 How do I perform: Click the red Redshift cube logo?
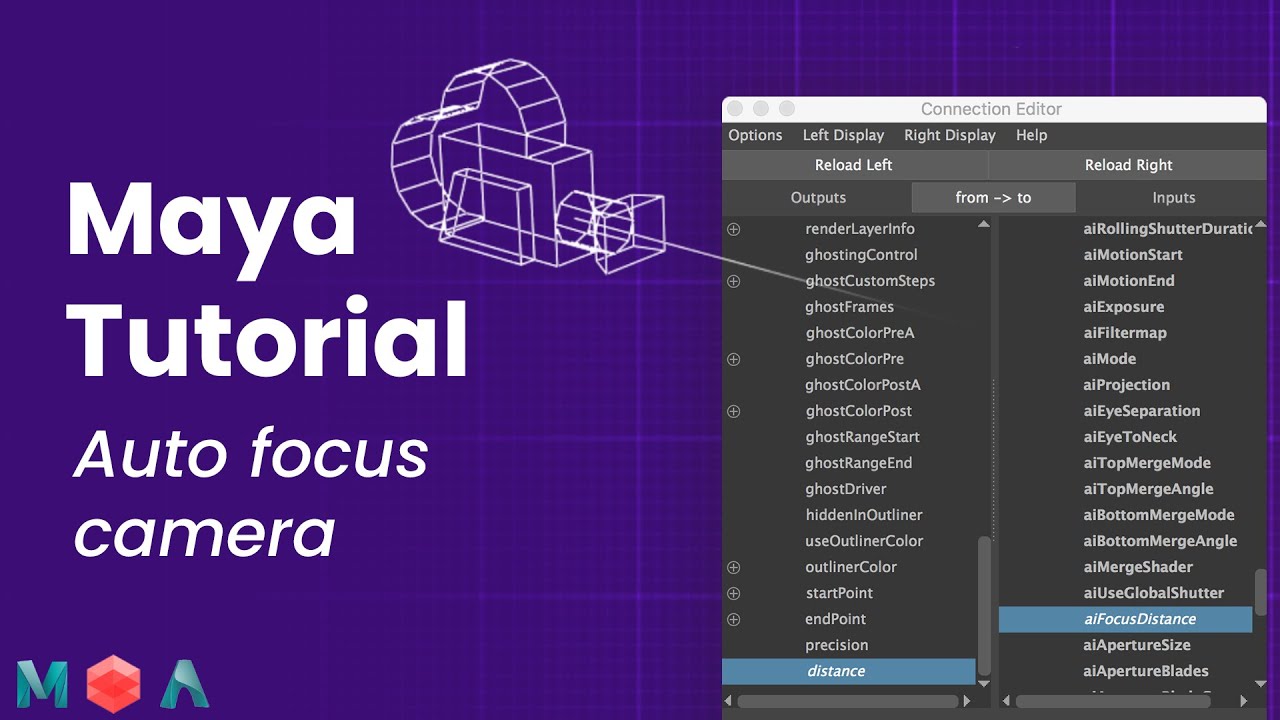114,683
